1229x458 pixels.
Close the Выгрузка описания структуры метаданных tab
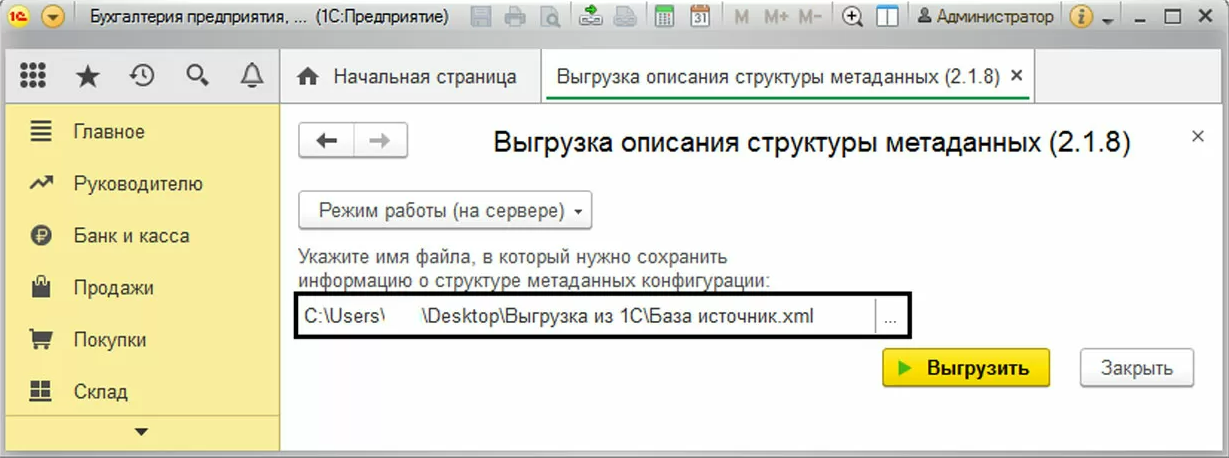pyautogui.click(x=1017, y=76)
